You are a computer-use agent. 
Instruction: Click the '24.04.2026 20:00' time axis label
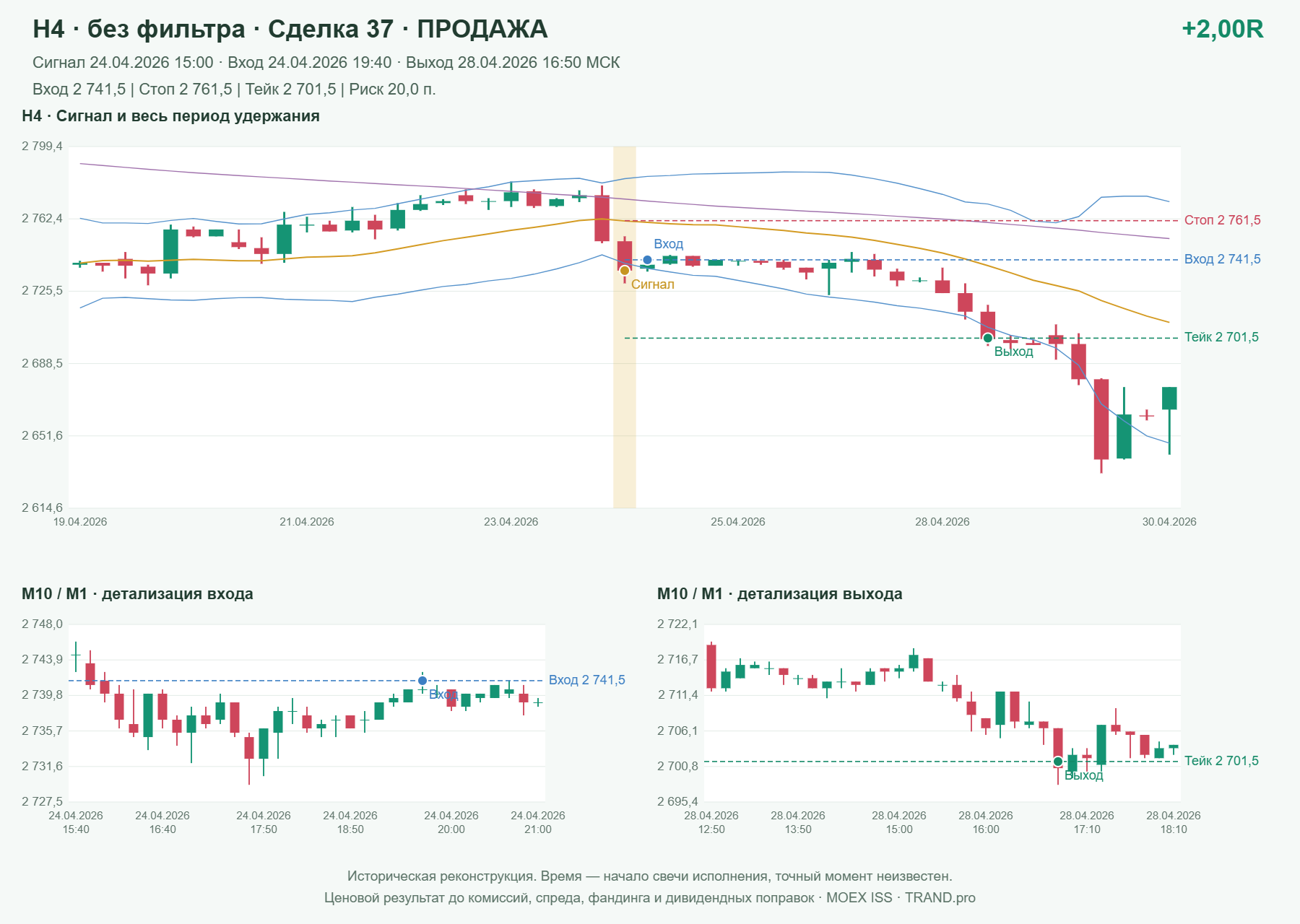click(x=451, y=822)
